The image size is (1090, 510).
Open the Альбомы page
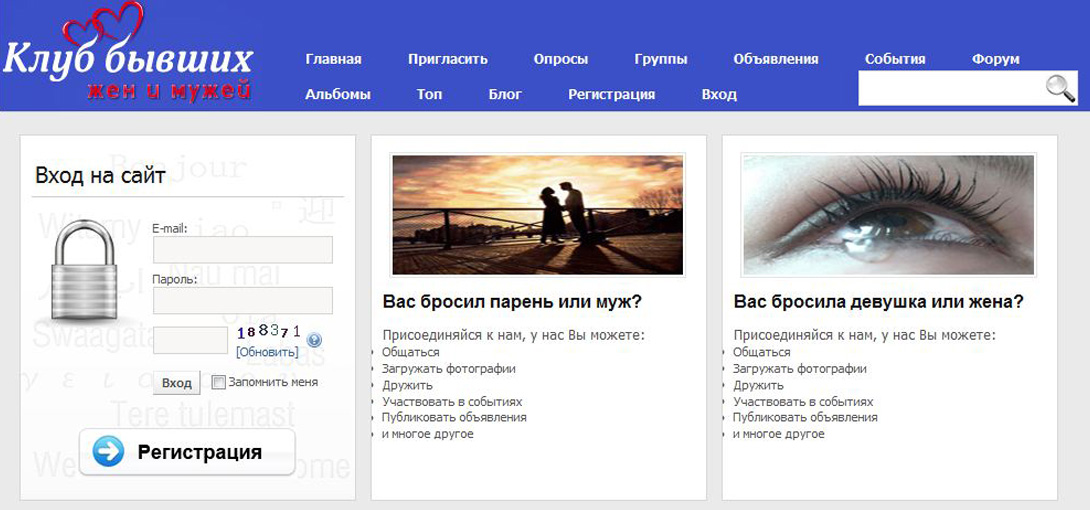pyautogui.click(x=337, y=94)
